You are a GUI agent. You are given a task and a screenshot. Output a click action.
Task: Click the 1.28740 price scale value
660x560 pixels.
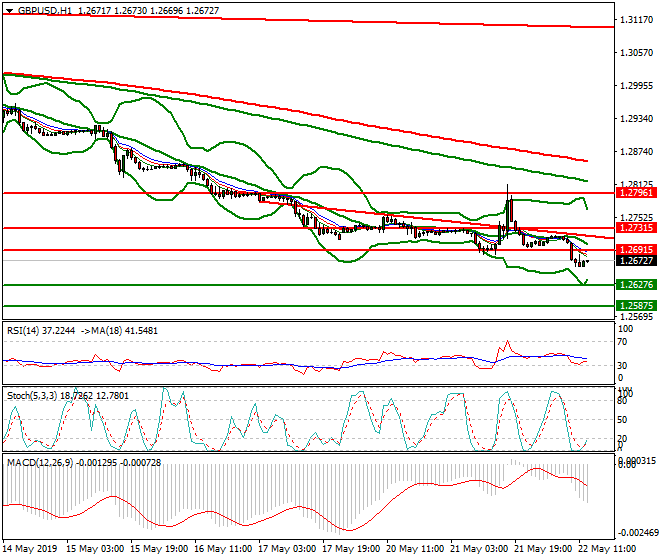[x=636, y=152]
